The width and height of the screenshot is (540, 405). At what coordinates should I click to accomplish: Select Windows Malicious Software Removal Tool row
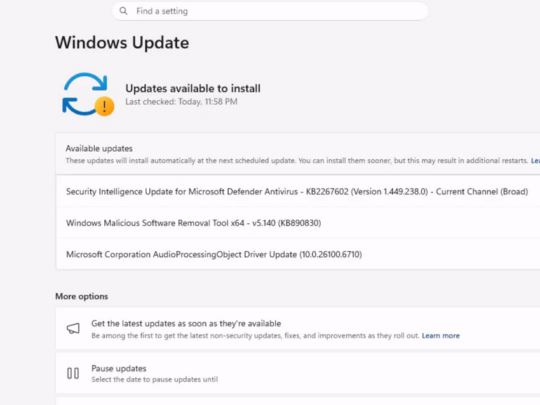(298, 223)
